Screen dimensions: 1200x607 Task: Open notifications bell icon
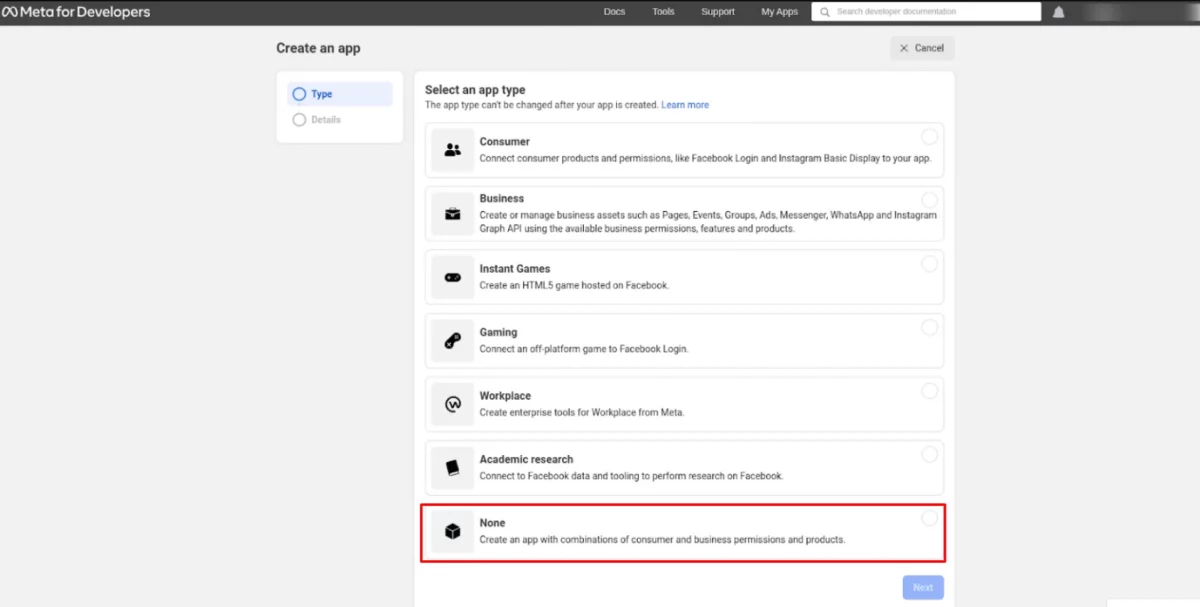[1058, 12]
